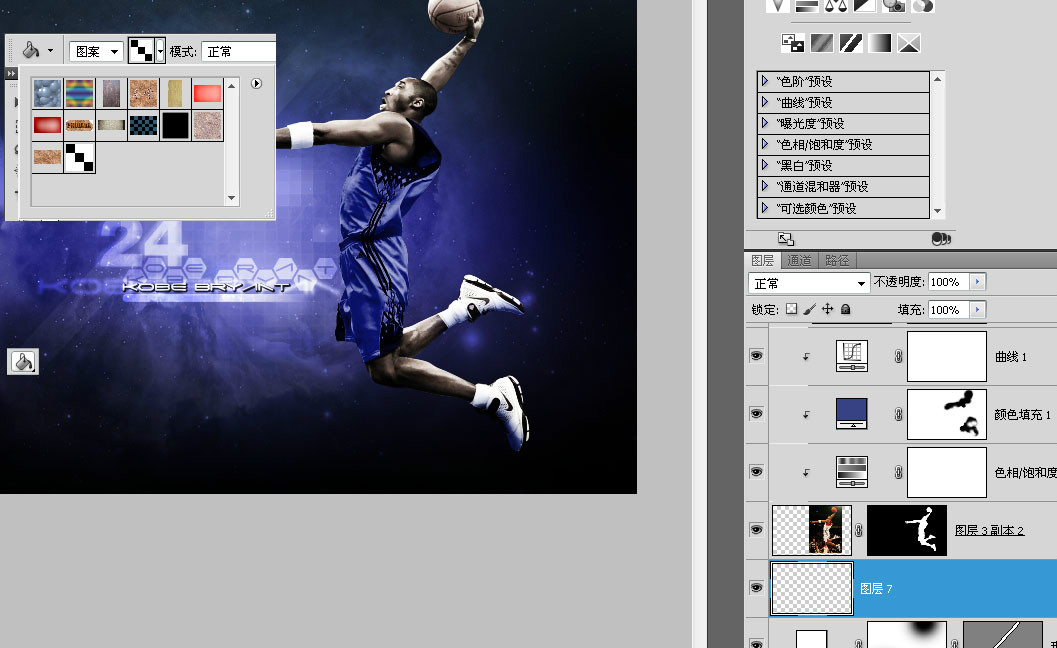Toggle mask link on 图层 3 副本 2
Viewport: 1057px width, 648px height.
click(859, 530)
